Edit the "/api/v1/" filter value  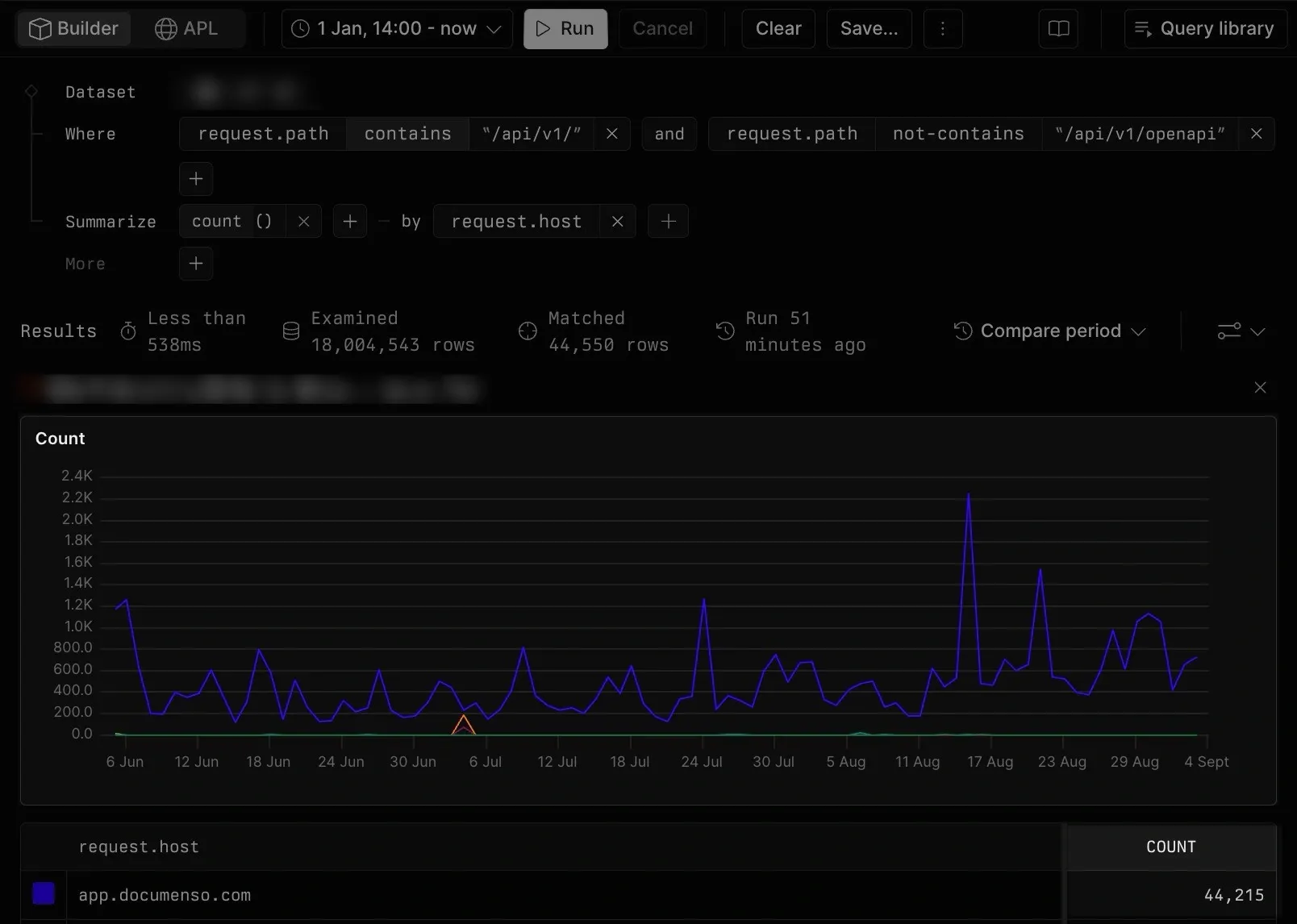point(532,134)
